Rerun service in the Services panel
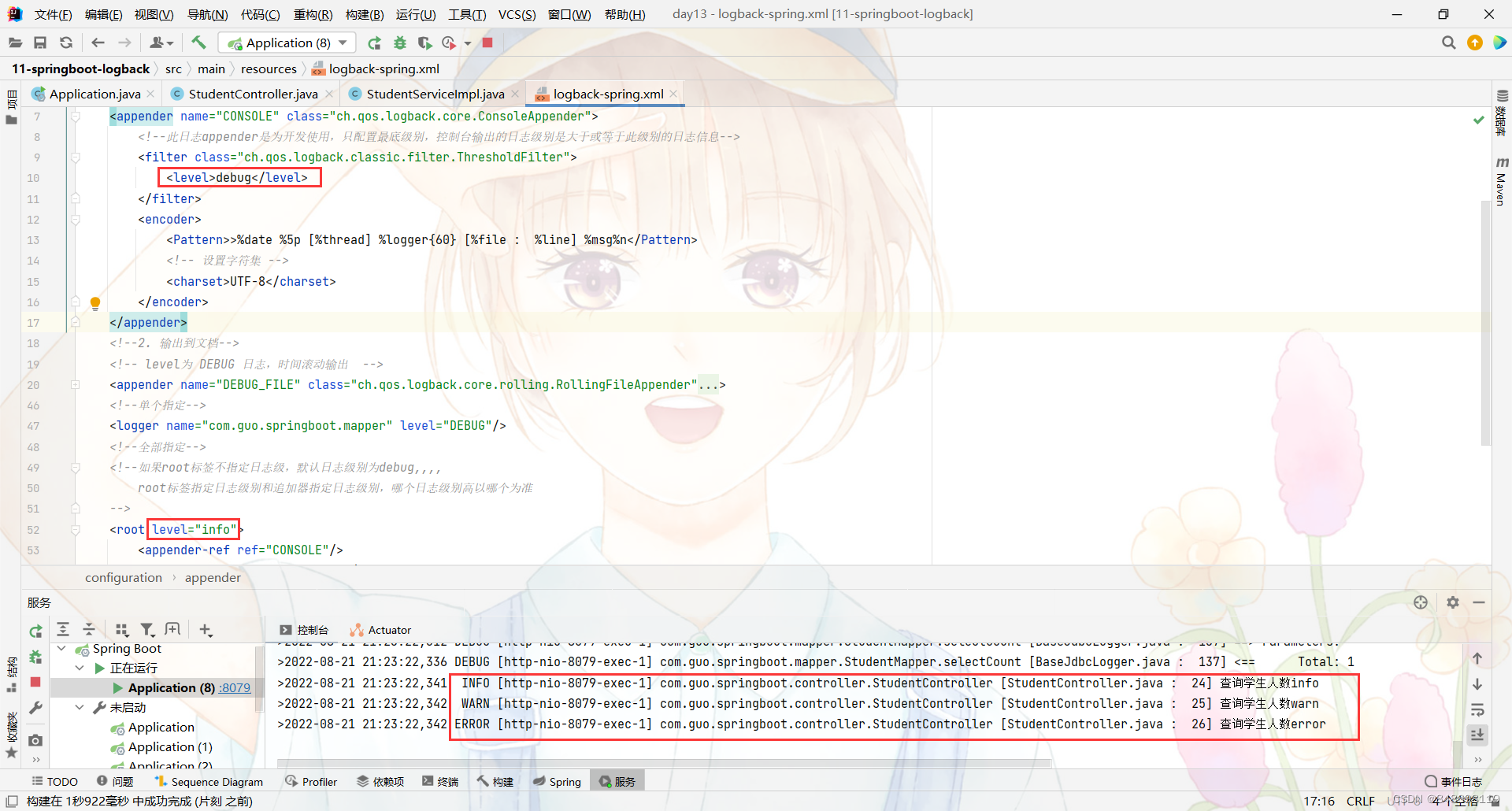Screen dimensions: 1512x811 [35, 631]
